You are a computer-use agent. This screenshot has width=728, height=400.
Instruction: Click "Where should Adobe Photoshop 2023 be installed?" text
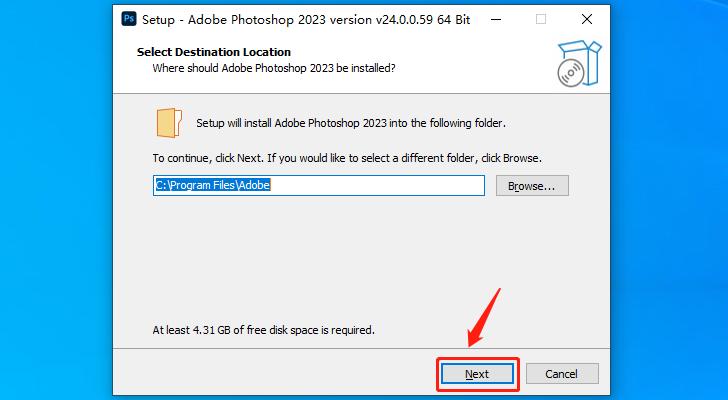coord(273,68)
